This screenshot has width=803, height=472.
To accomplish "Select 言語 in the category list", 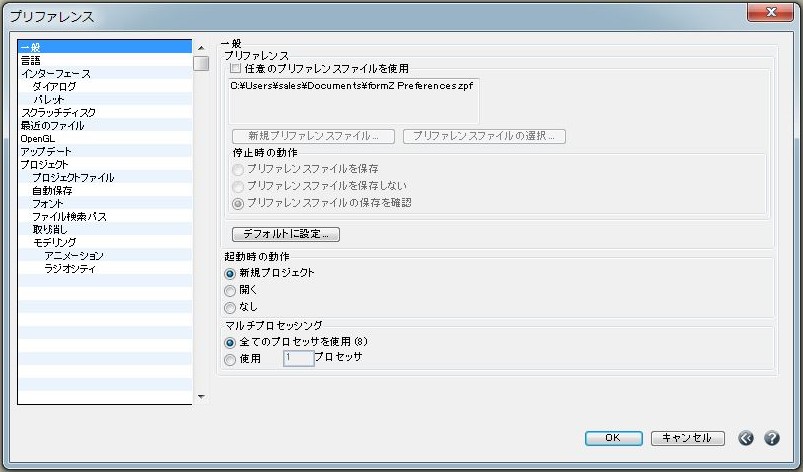I will pyautogui.click(x=105, y=60).
